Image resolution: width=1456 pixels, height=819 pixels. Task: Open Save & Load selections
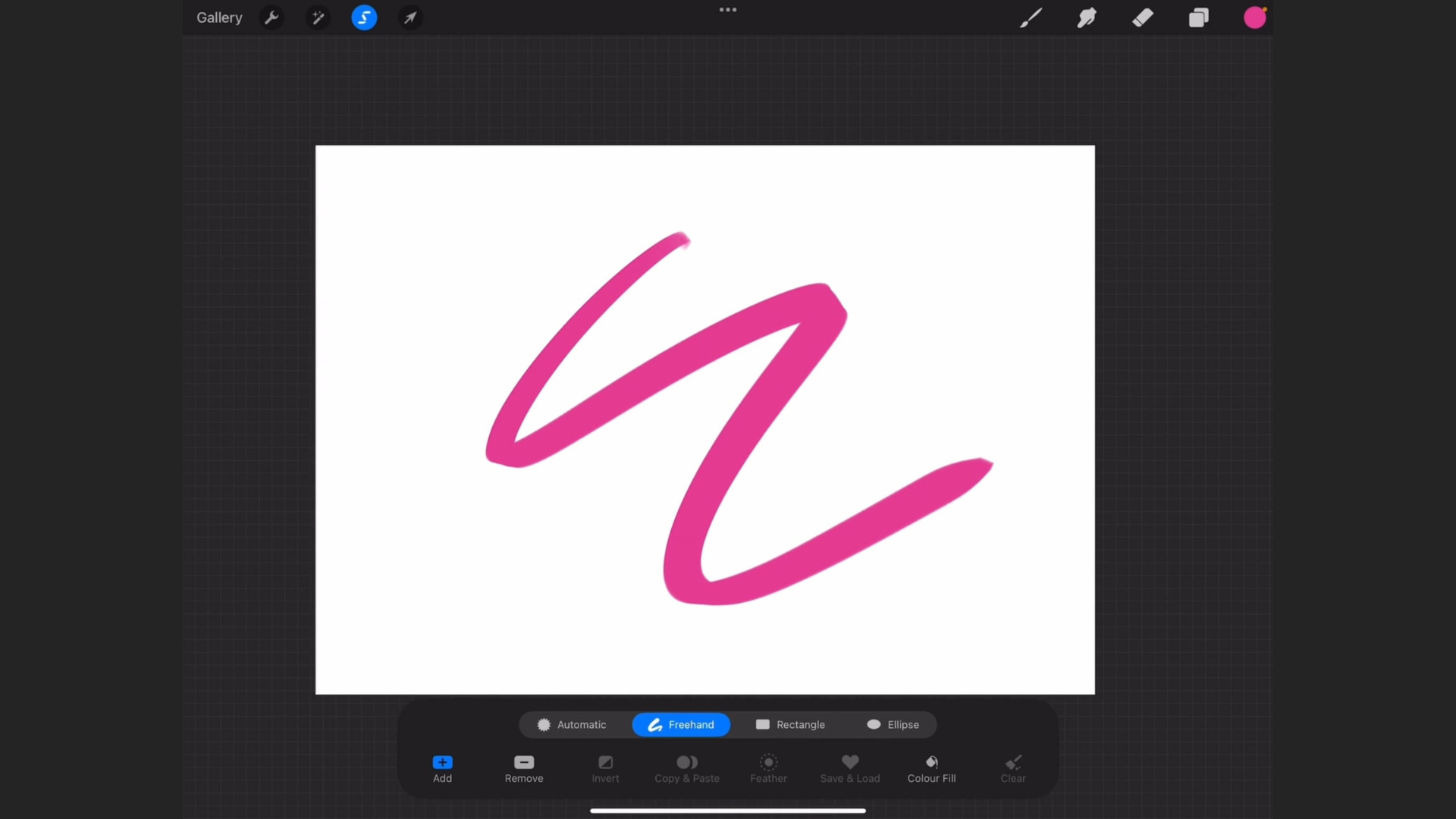pos(850,768)
